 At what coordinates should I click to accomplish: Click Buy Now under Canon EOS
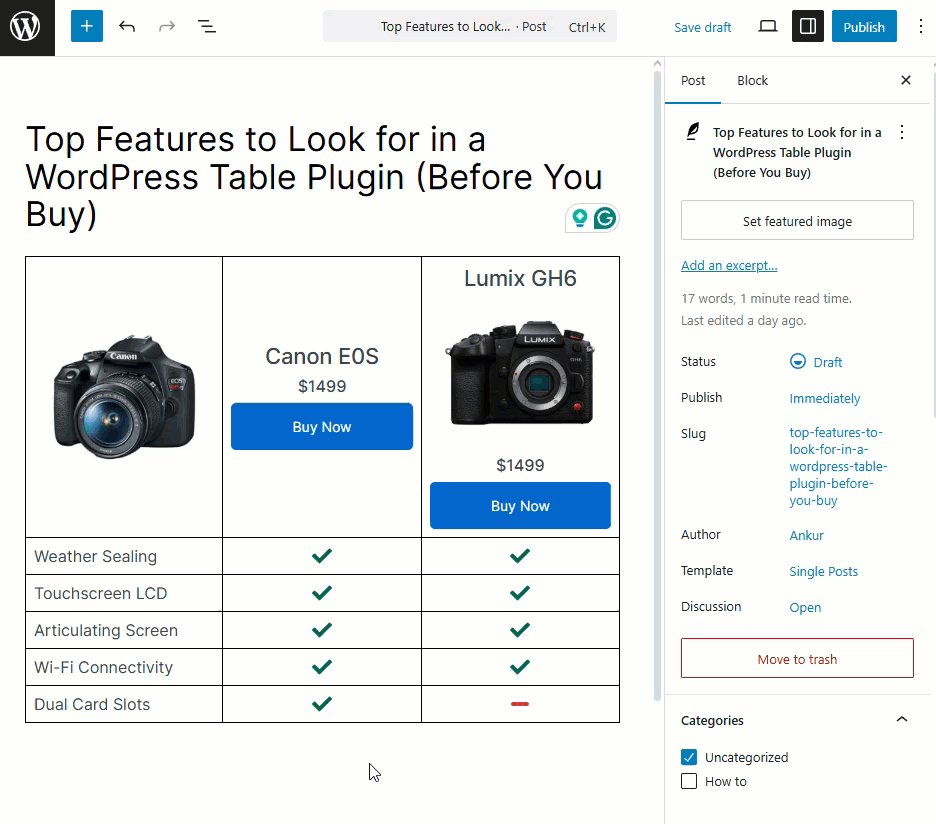coord(322,426)
